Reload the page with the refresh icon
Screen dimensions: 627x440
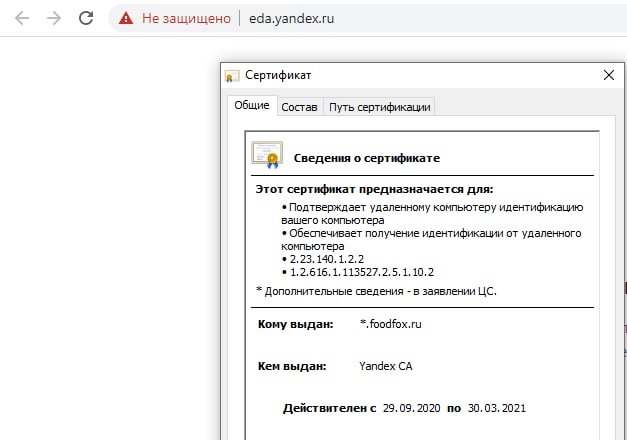86,18
